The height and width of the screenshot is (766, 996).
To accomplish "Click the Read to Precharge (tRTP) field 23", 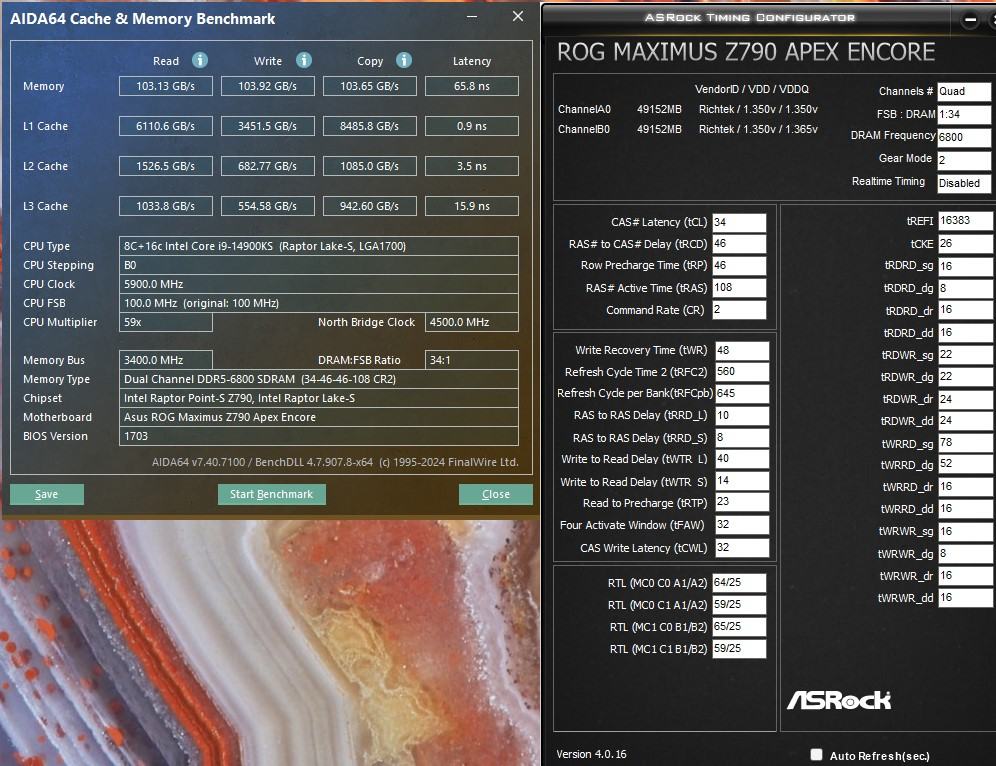I will point(742,502).
